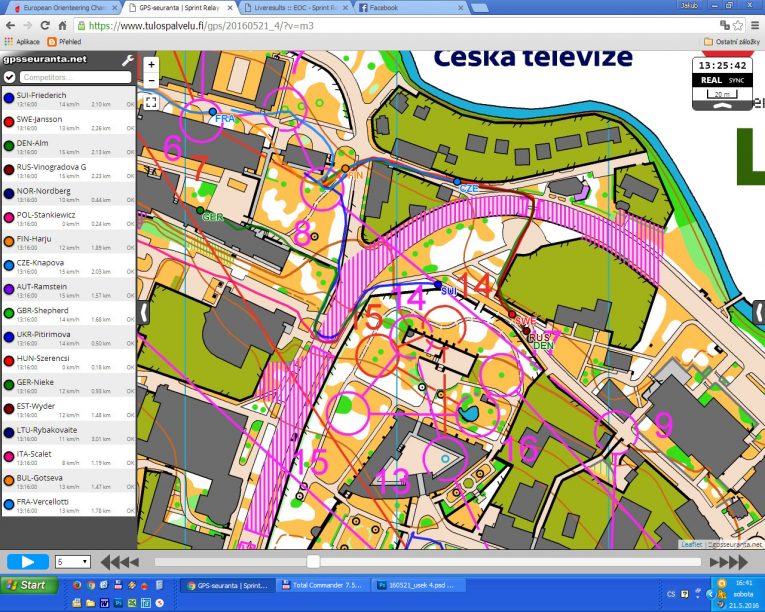The height and width of the screenshot is (612, 765).
Task: Switch to 160521_usek 4.psd Photoshop window
Action: coord(417,585)
